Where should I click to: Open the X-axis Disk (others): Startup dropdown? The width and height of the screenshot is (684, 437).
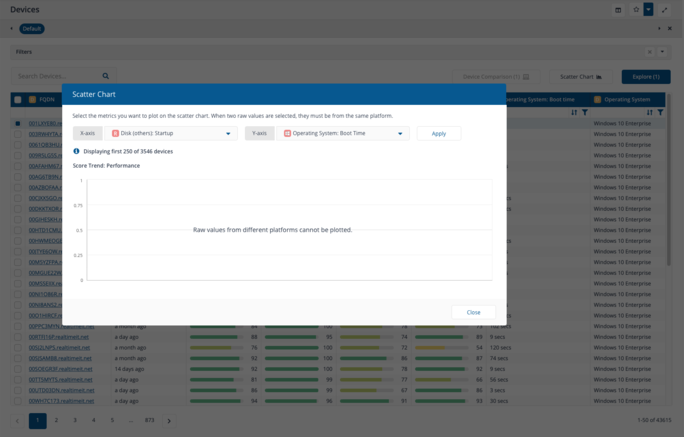coord(171,133)
